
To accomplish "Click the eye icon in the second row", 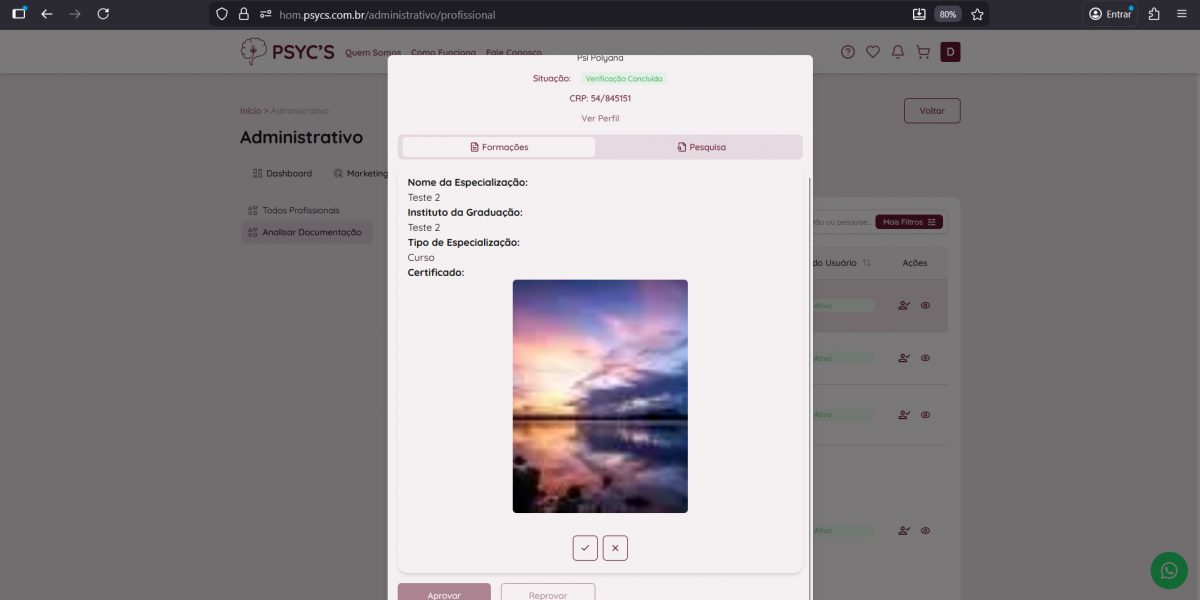I will pyautogui.click(x=926, y=358).
